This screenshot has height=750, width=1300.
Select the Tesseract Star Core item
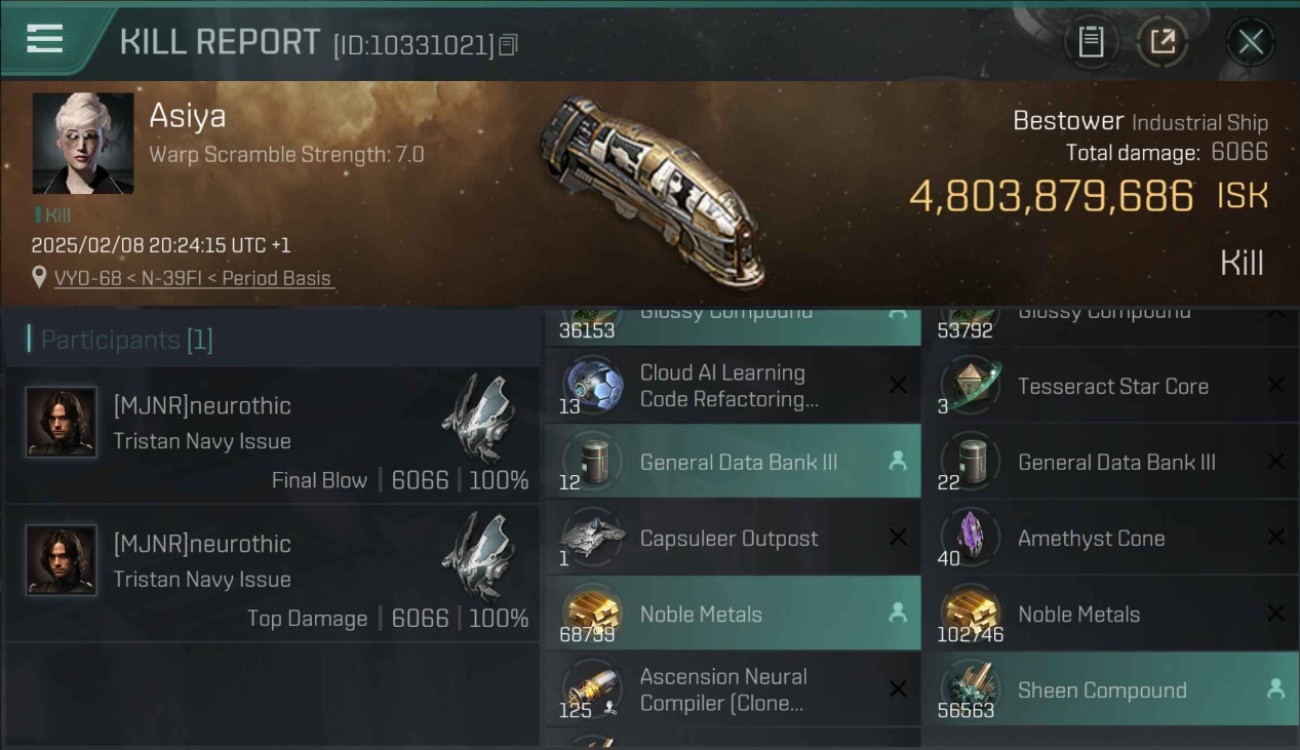[x=1111, y=386]
